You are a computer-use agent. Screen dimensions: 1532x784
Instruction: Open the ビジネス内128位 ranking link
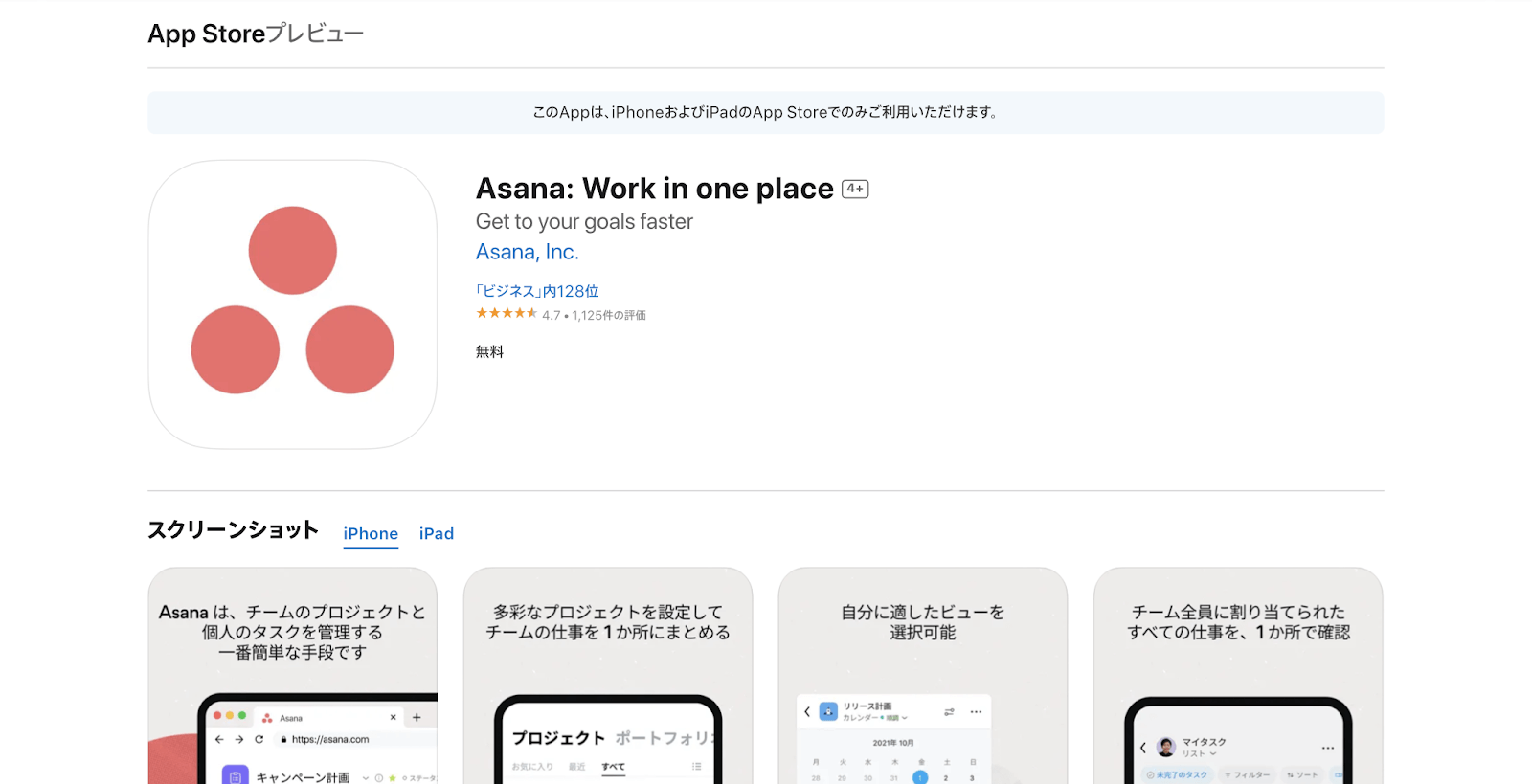tap(537, 291)
